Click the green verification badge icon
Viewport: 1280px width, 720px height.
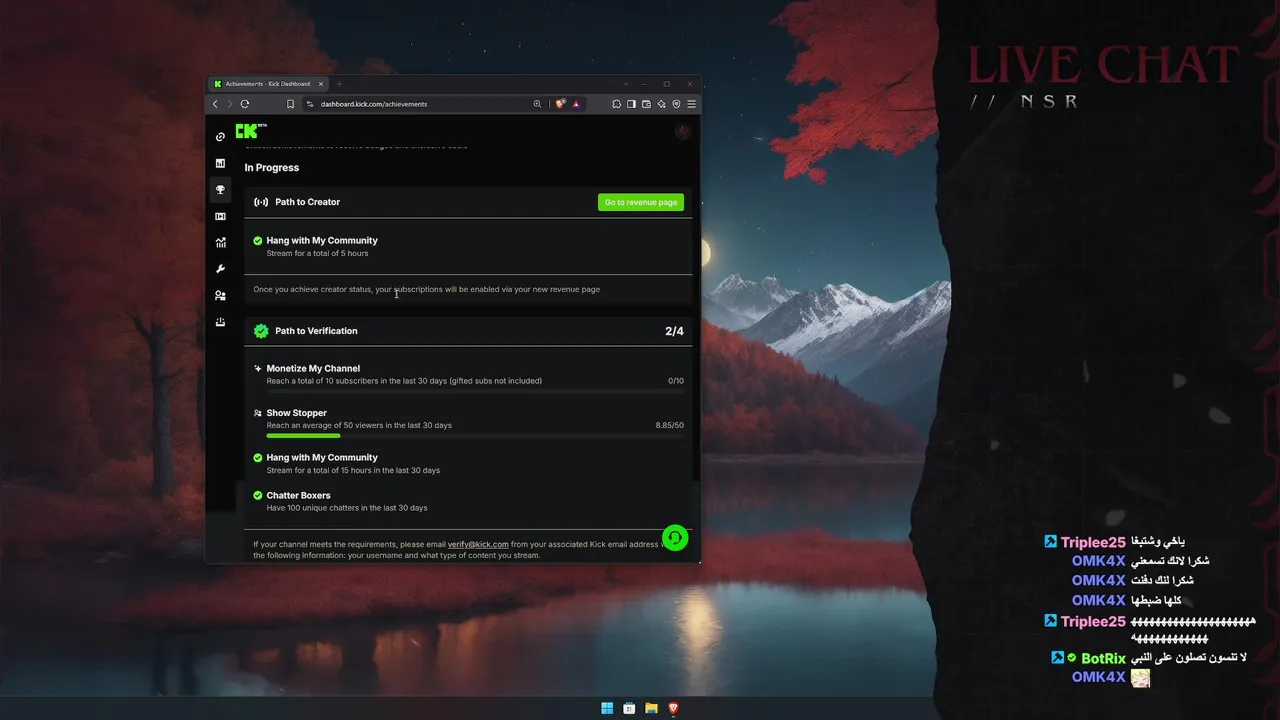coord(261,331)
